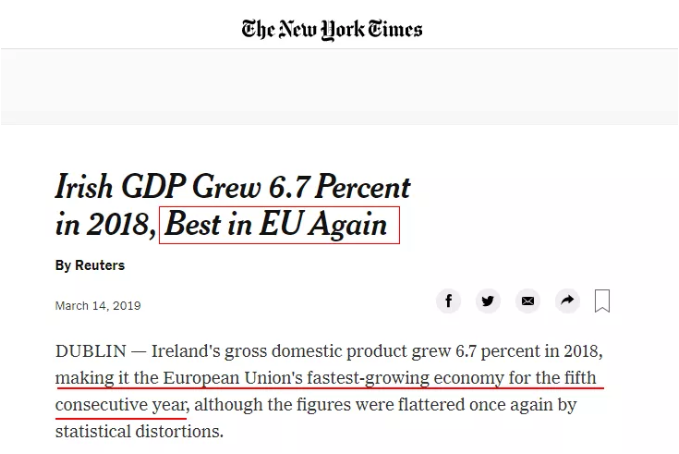Bookmark this article to save it
The image size is (679, 454).
coord(602,301)
